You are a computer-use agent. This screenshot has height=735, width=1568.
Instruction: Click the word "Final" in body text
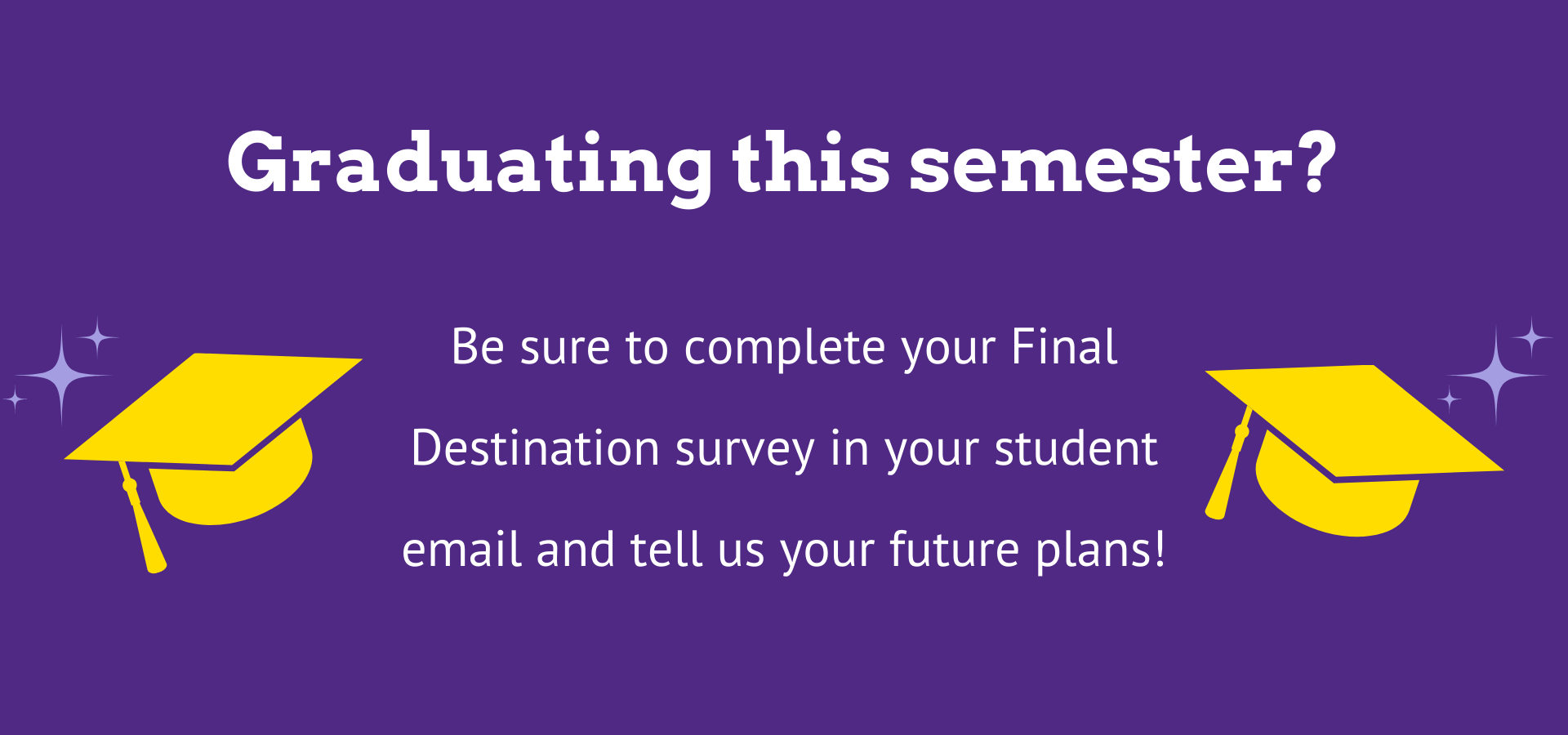[1064, 346]
